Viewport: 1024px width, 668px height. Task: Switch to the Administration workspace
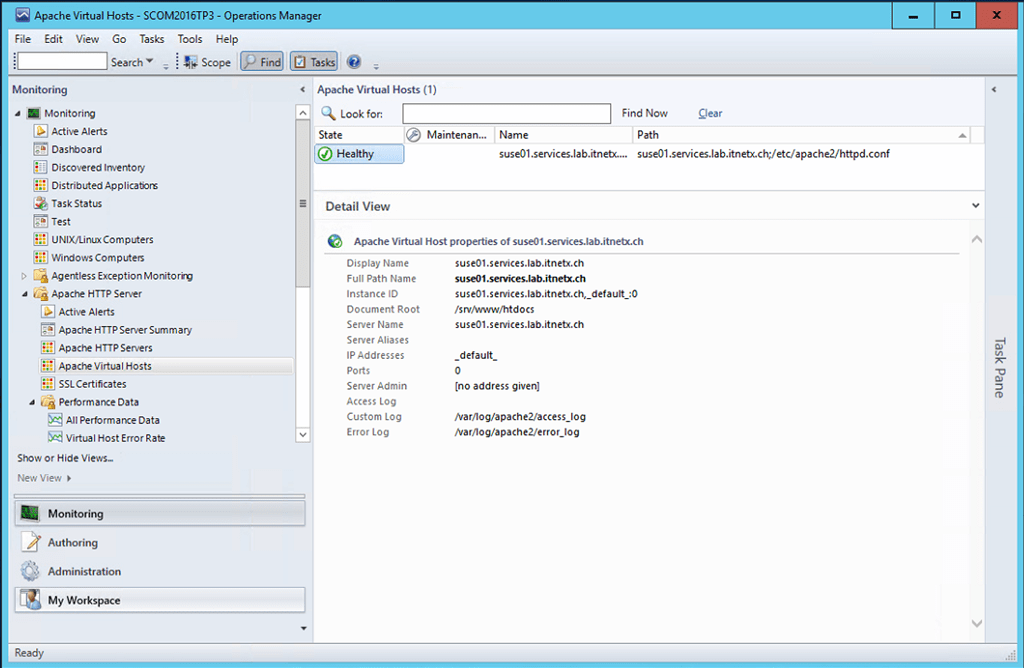[159, 571]
